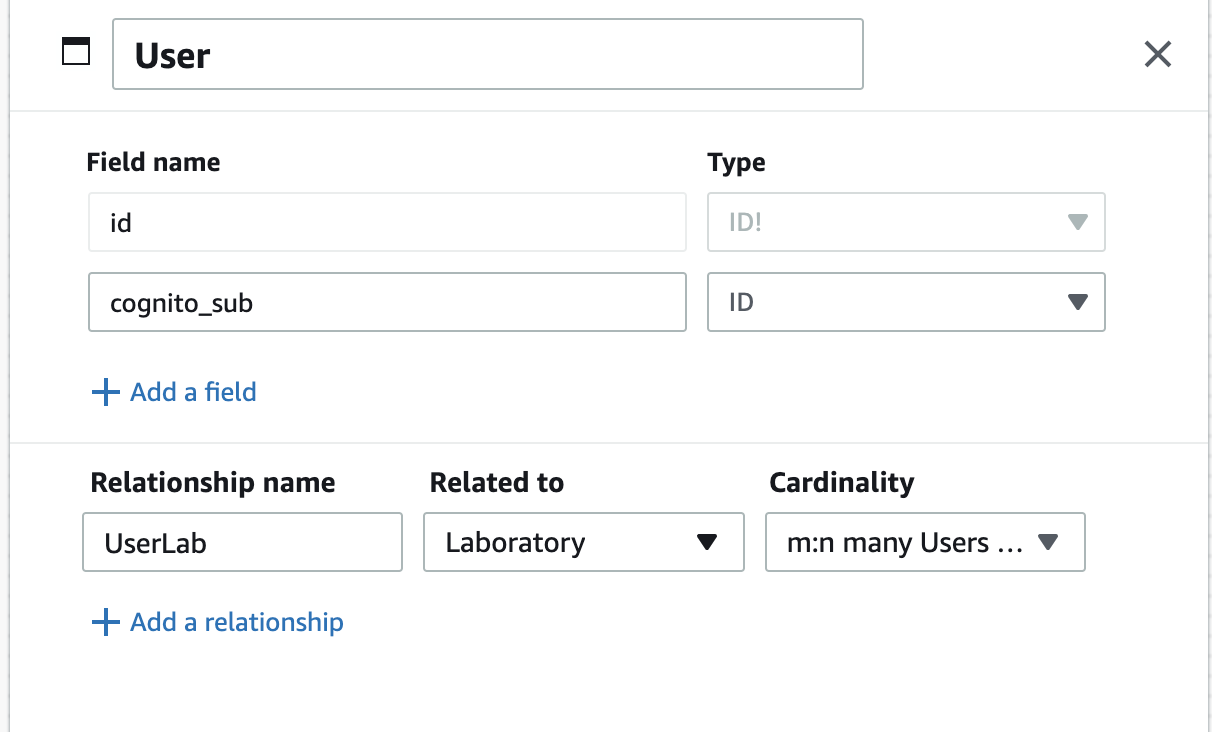1212x732 pixels.
Task: Add a field to the User model
Action: point(173,392)
